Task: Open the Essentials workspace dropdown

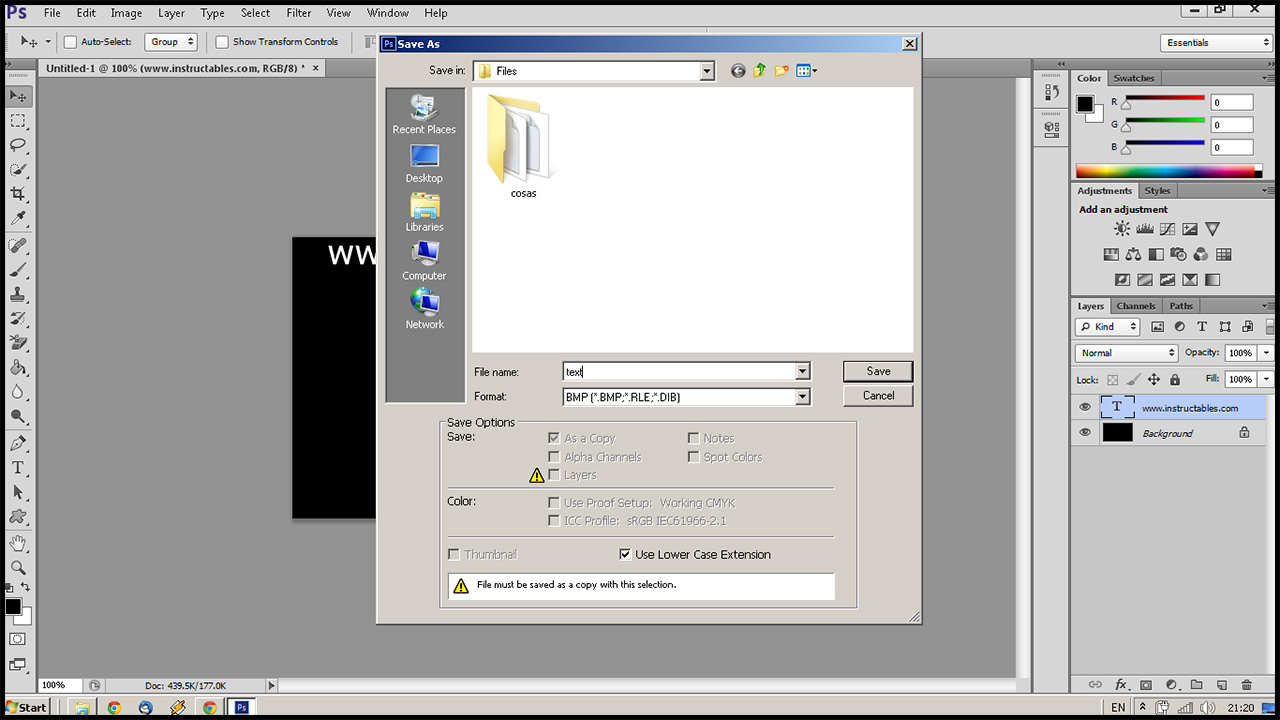Action: [1217, 43]
